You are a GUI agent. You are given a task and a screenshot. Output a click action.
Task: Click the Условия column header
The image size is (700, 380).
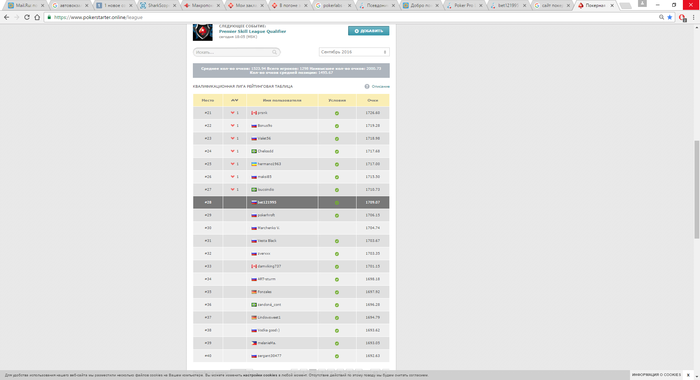pos(337,100)
